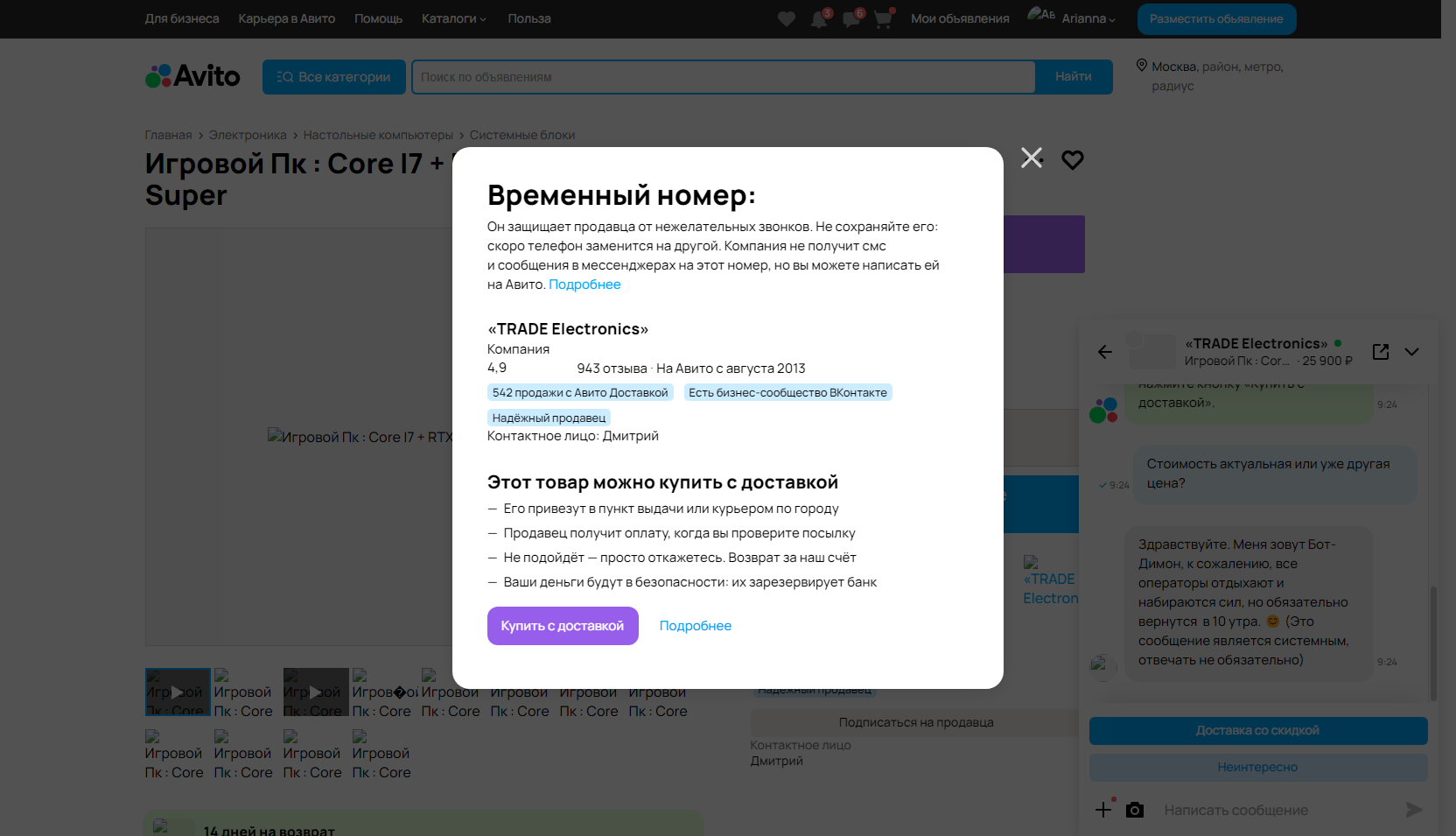The image size is (1456, 836).
Task: Click the chat panel scrollbar
Action: click(1433, 643)
